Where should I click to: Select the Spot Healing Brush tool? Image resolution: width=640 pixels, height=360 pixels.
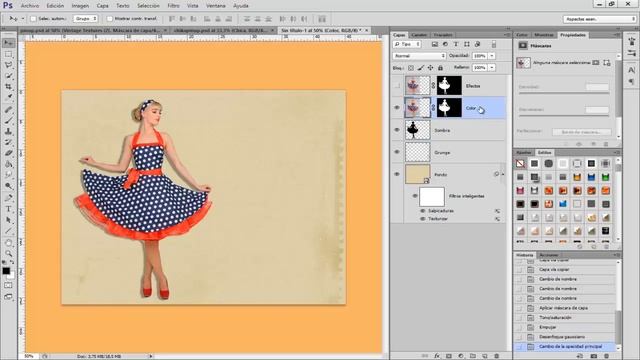[x=8, y=110]
